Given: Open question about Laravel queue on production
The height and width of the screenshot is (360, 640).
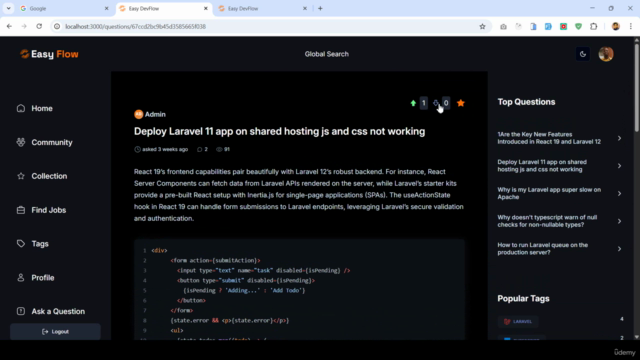Looking at the screenshot, I should (x=543, y=249).
